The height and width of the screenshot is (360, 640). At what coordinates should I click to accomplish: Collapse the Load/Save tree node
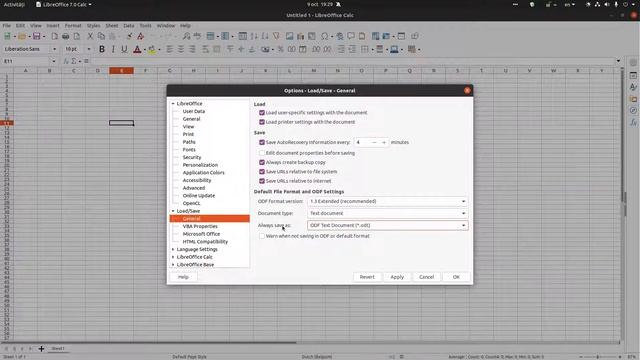click(173, 211)
